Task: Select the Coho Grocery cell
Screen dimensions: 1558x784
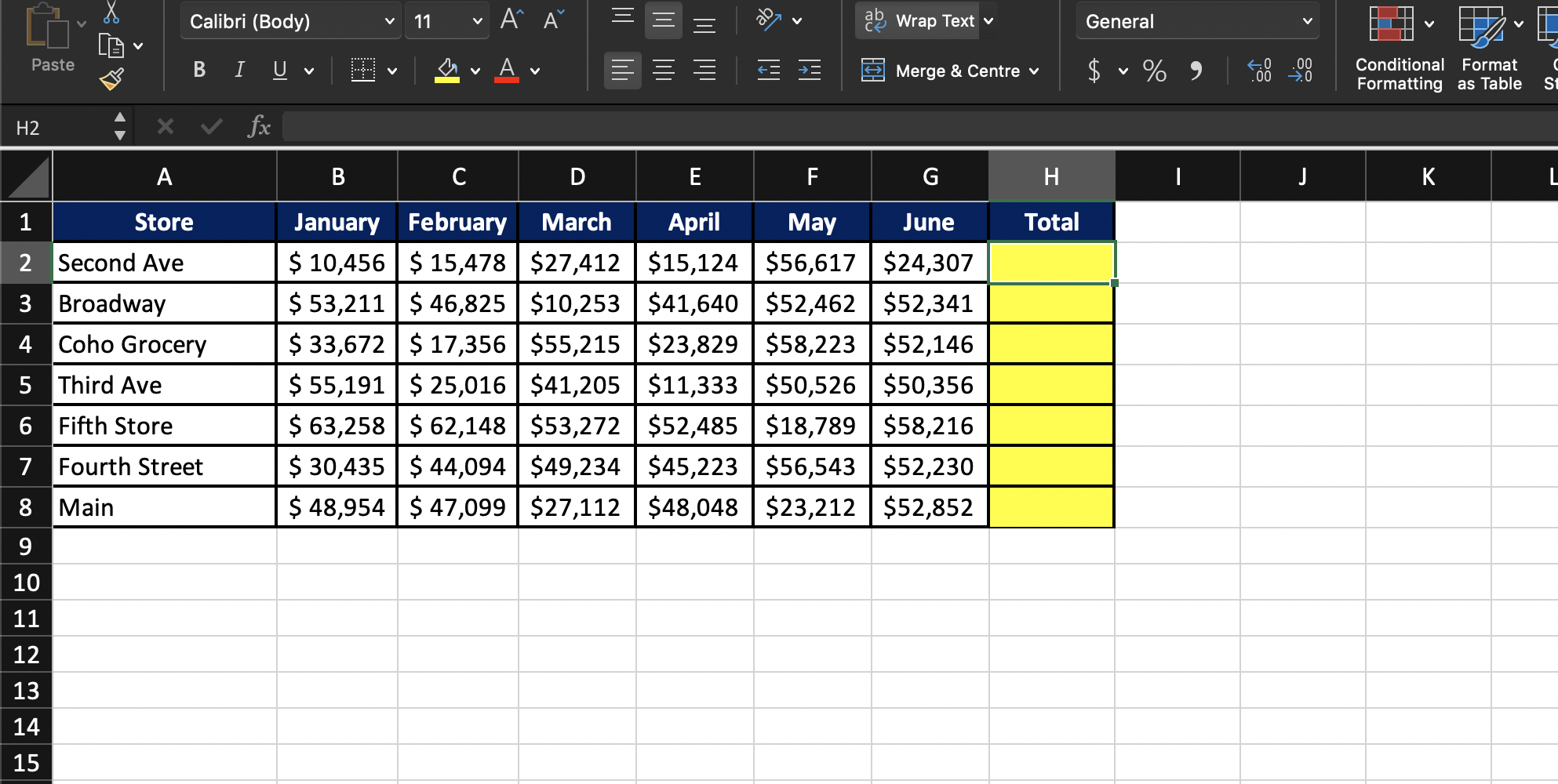Action: coord(165,344)
